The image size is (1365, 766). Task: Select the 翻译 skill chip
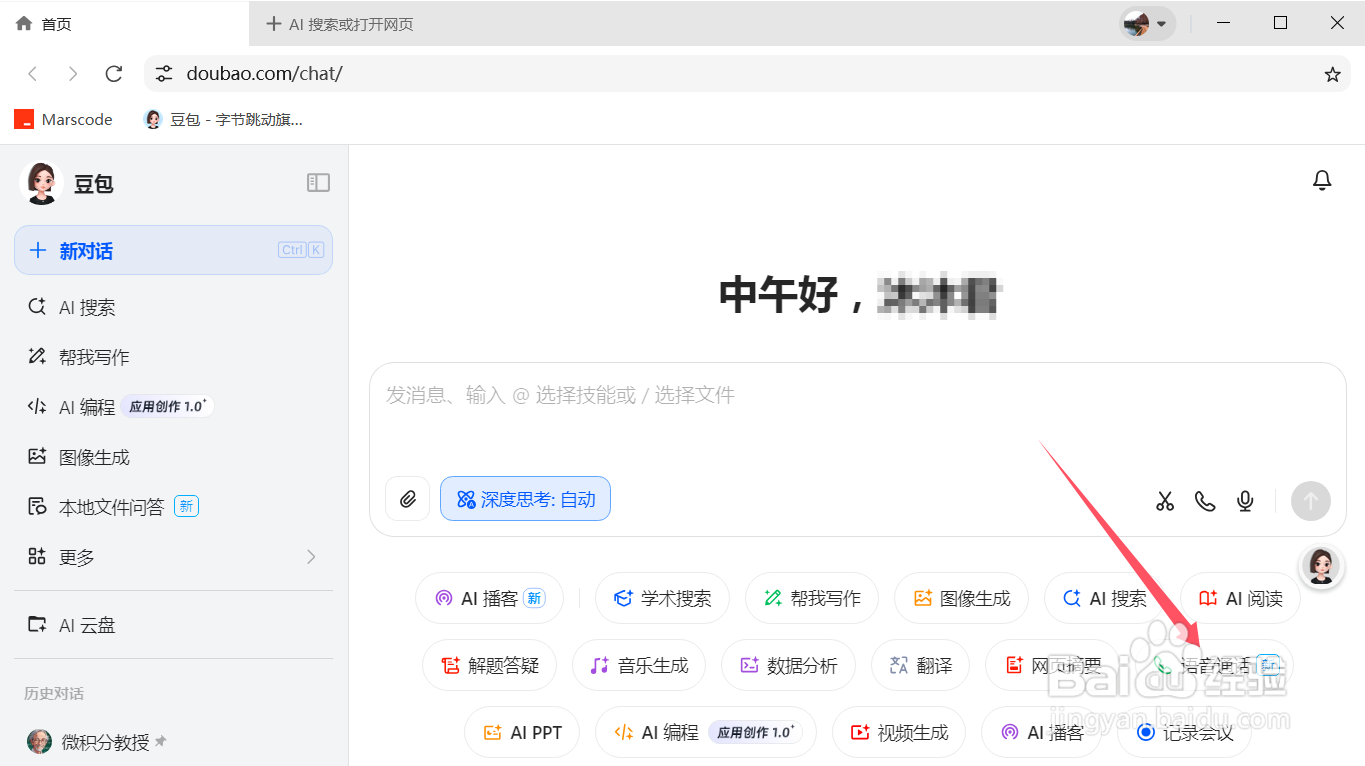(920, 665)
